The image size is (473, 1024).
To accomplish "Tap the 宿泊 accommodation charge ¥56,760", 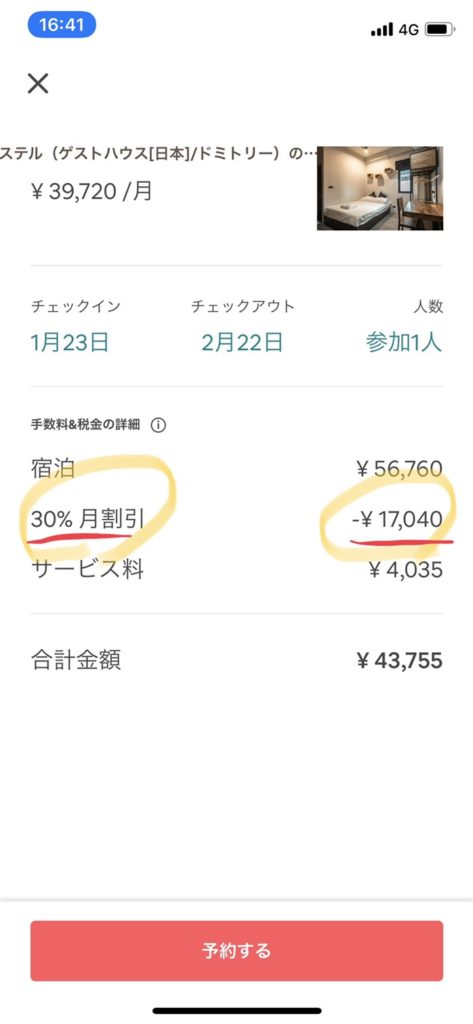I will click(x=400, y=469).
